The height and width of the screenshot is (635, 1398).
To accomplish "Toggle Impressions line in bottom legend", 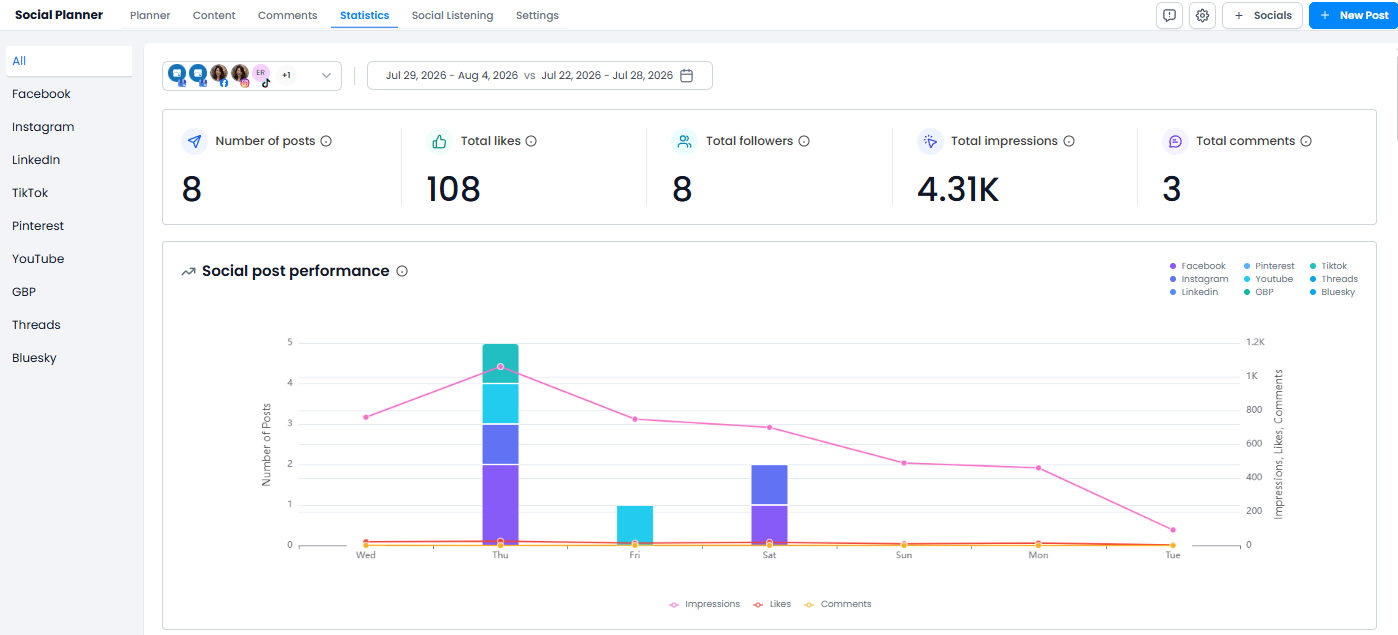I will coord(705,604).
